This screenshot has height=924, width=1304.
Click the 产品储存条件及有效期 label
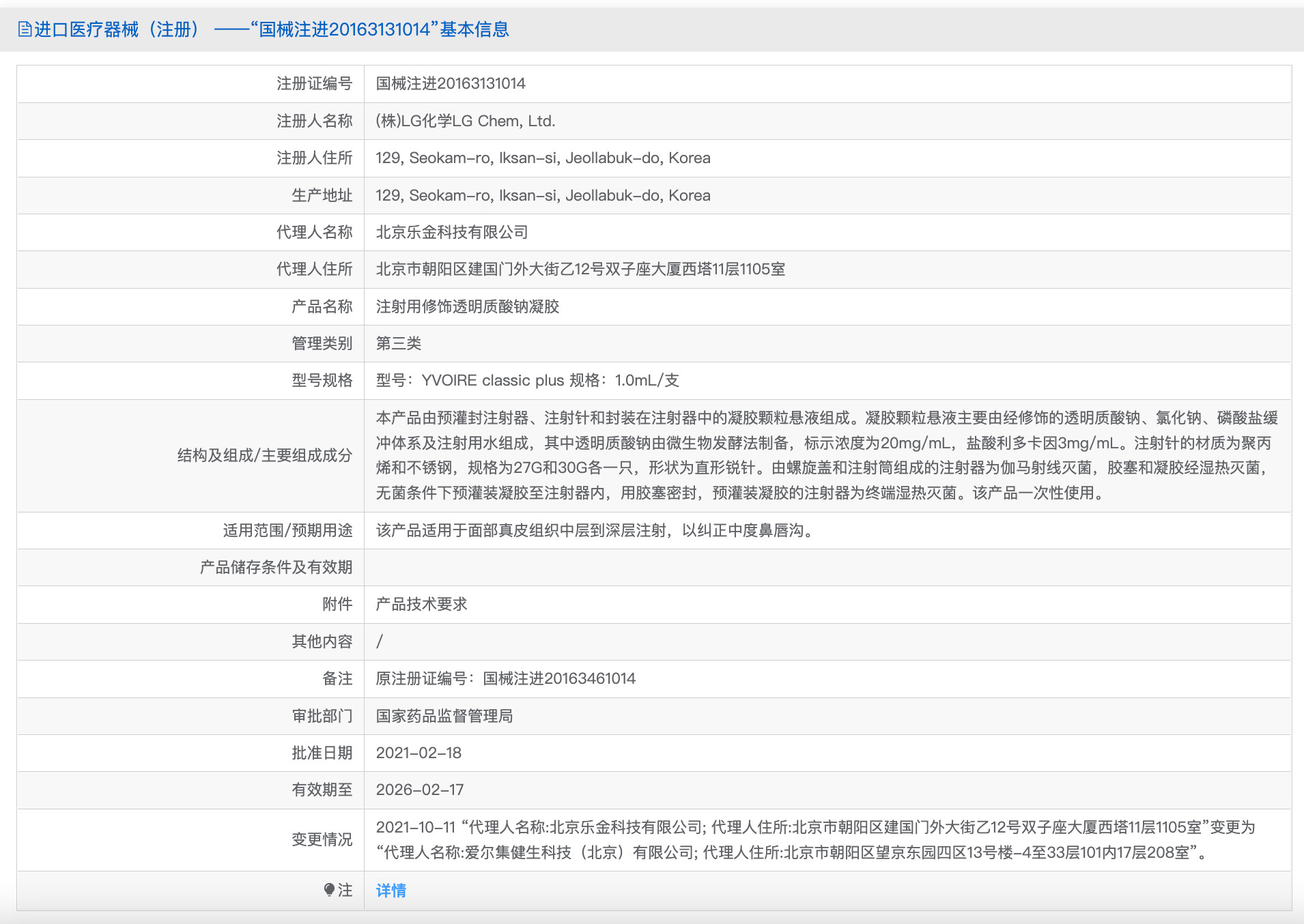point(277,567)
